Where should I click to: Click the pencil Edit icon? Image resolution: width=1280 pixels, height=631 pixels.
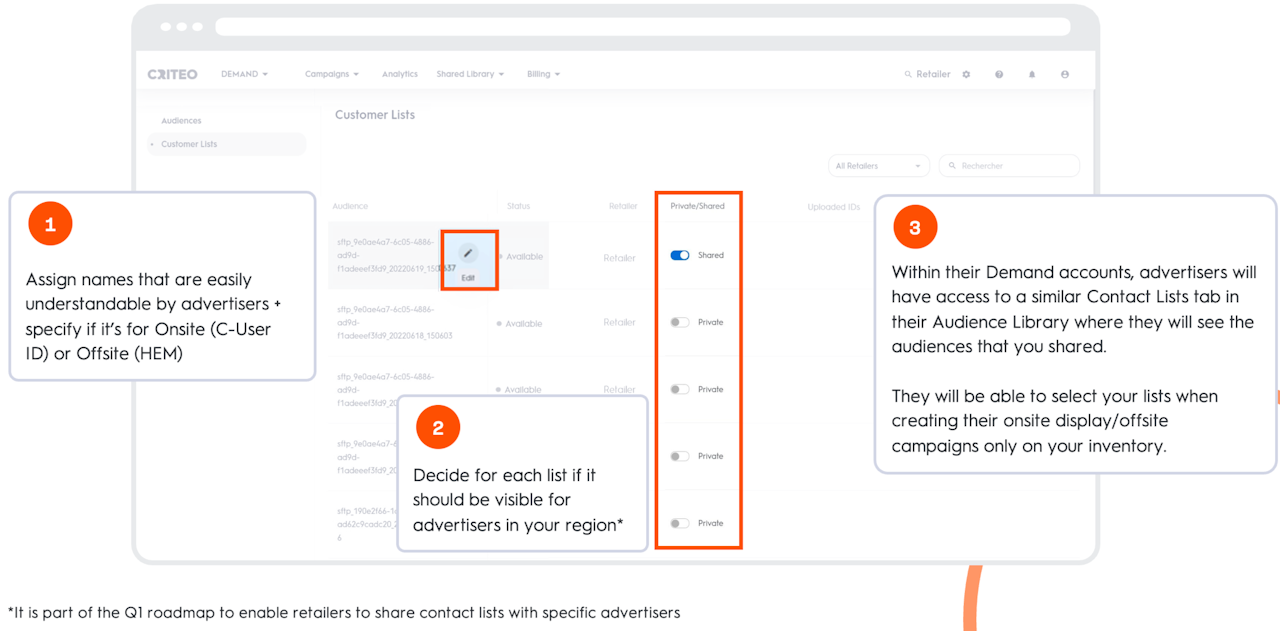tap(468, 253)
